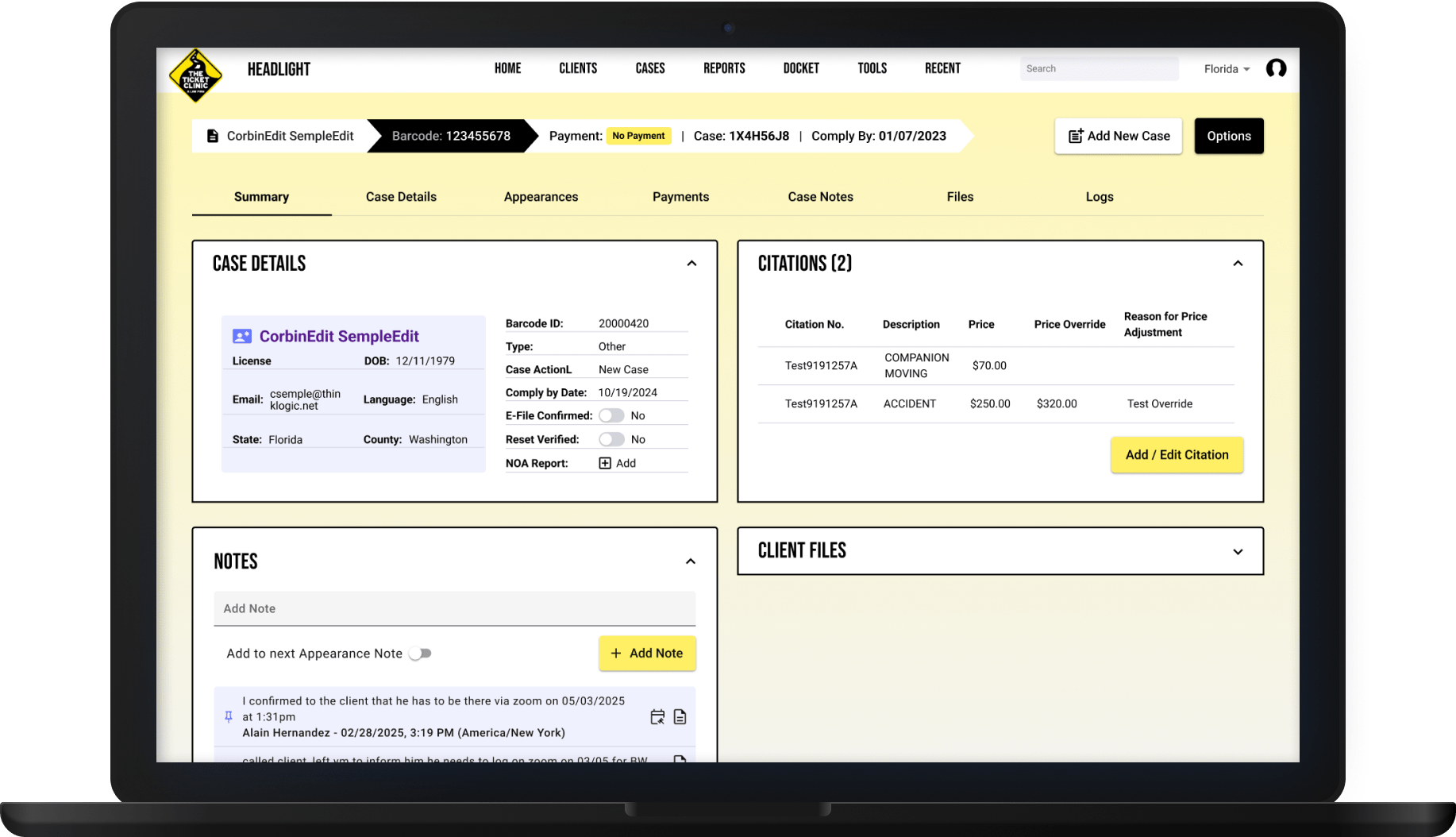Click the HEADLIGHT title text
The height and width of the screenshot is (837, 1456).
pyautogui.click(x=279, y=69)
